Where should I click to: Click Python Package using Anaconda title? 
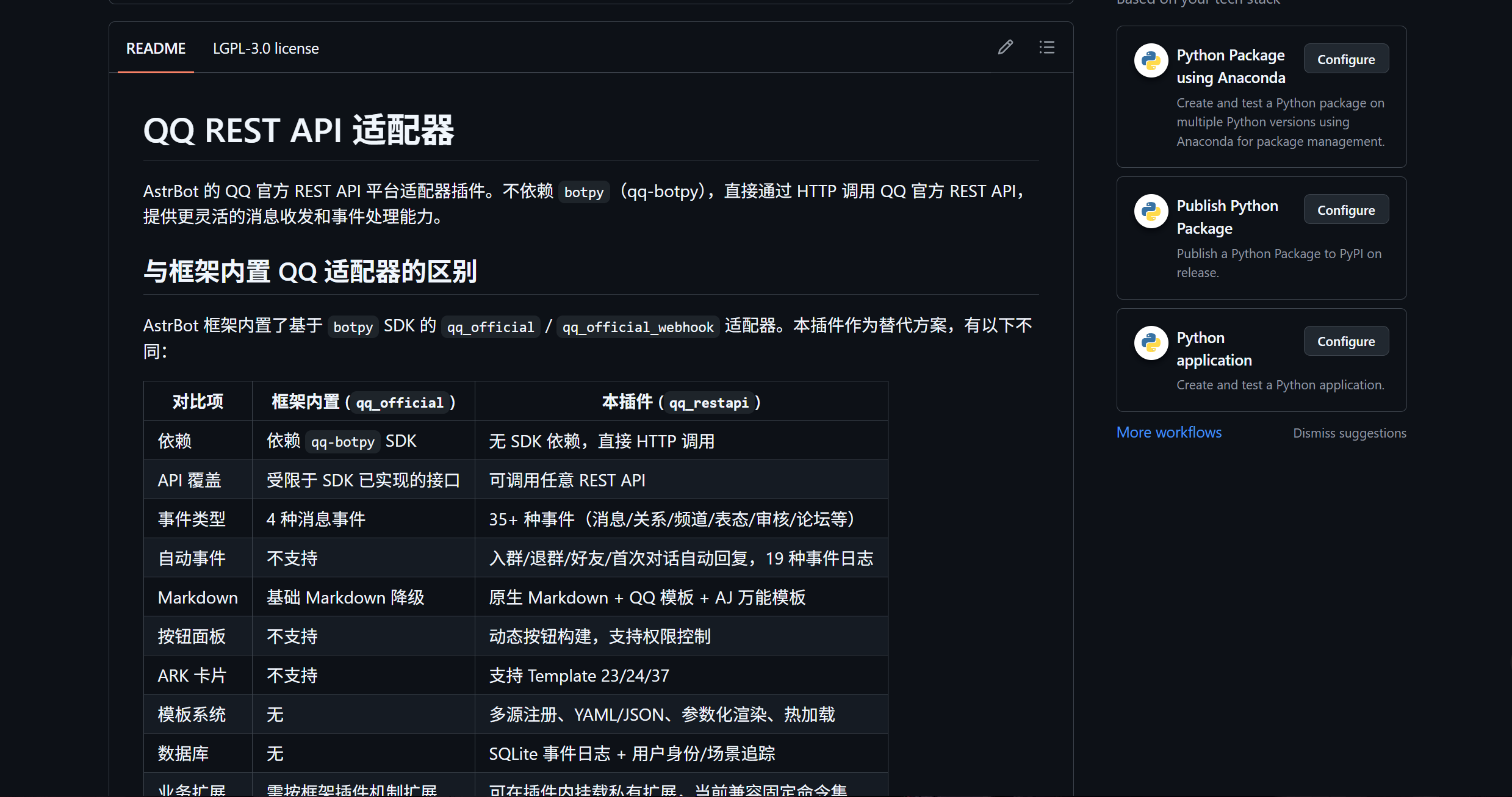pos(1231,66)
